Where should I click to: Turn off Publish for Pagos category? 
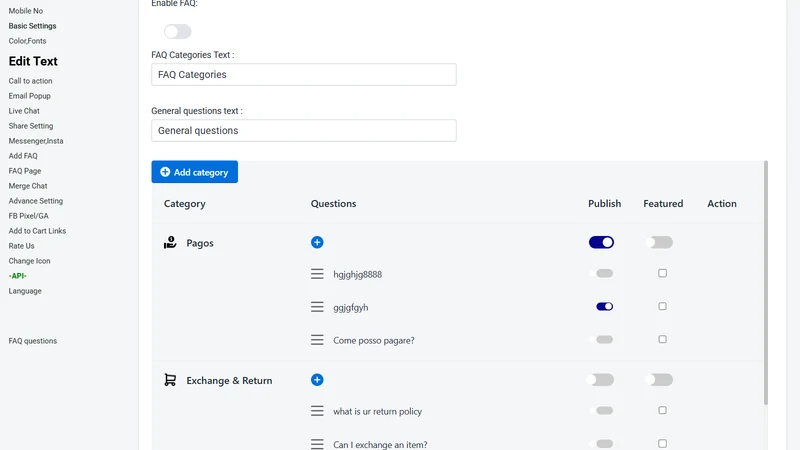601,242
